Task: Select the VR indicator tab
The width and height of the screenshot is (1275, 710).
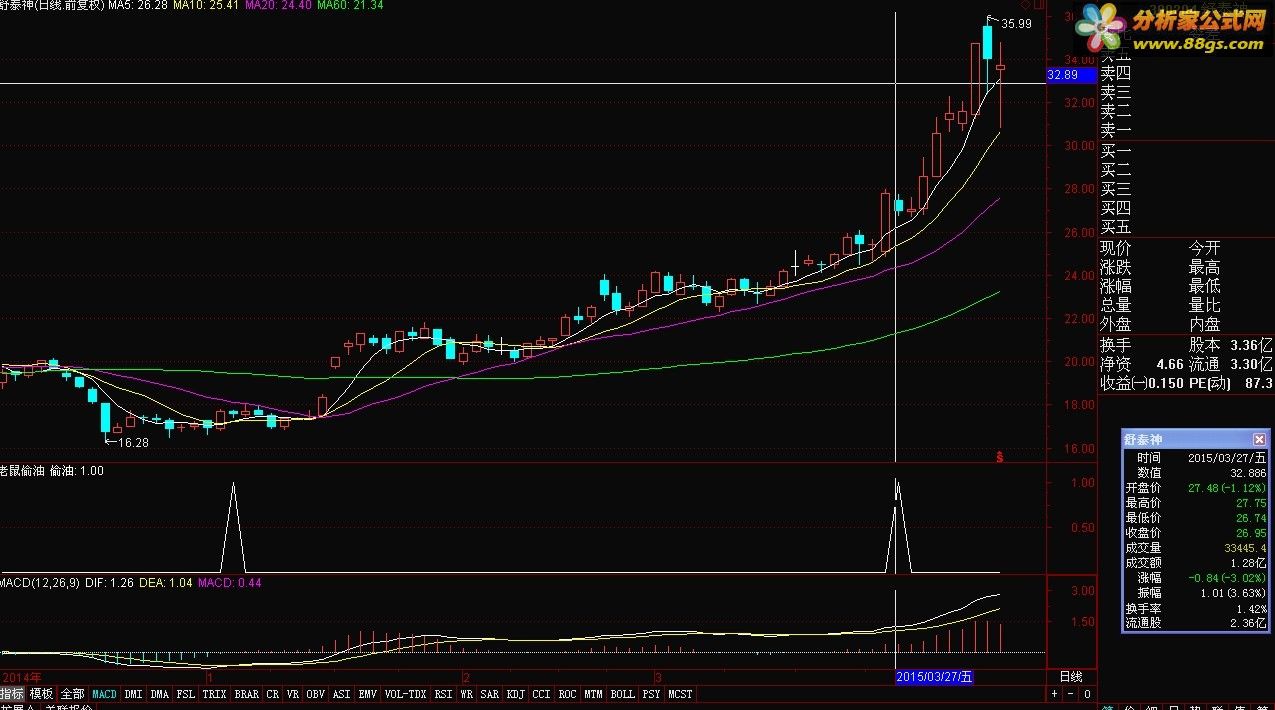Action: (293, 693)
